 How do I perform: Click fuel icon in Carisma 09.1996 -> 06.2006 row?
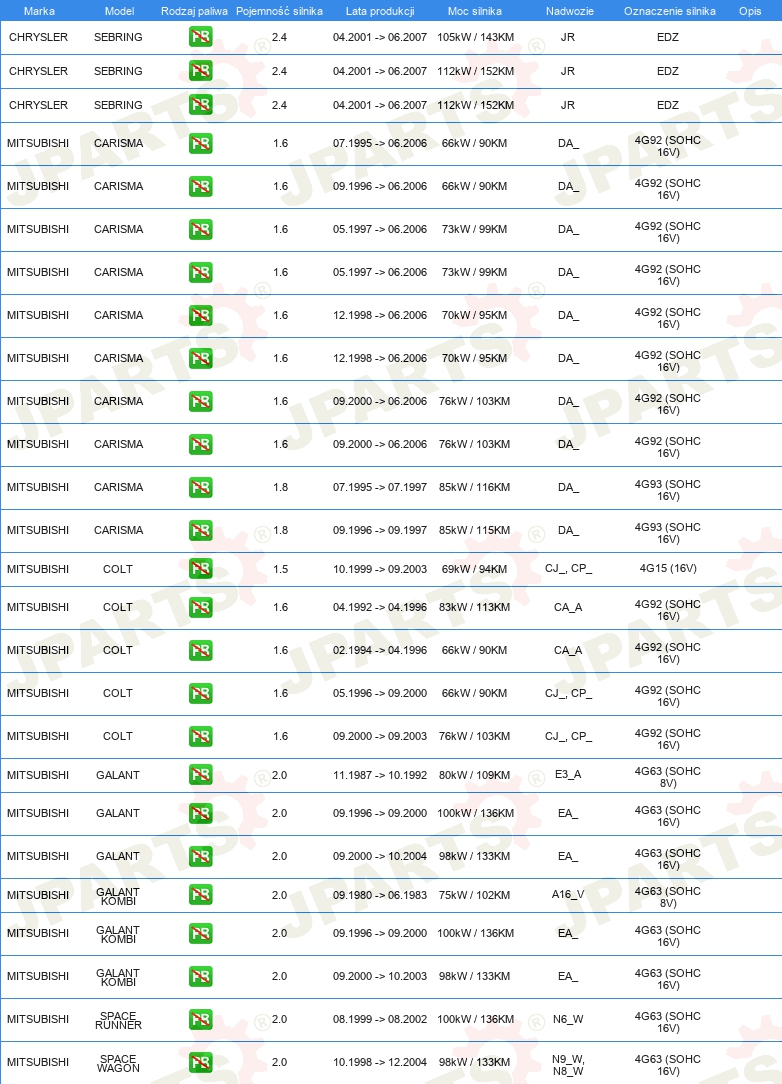pos(201,187)
